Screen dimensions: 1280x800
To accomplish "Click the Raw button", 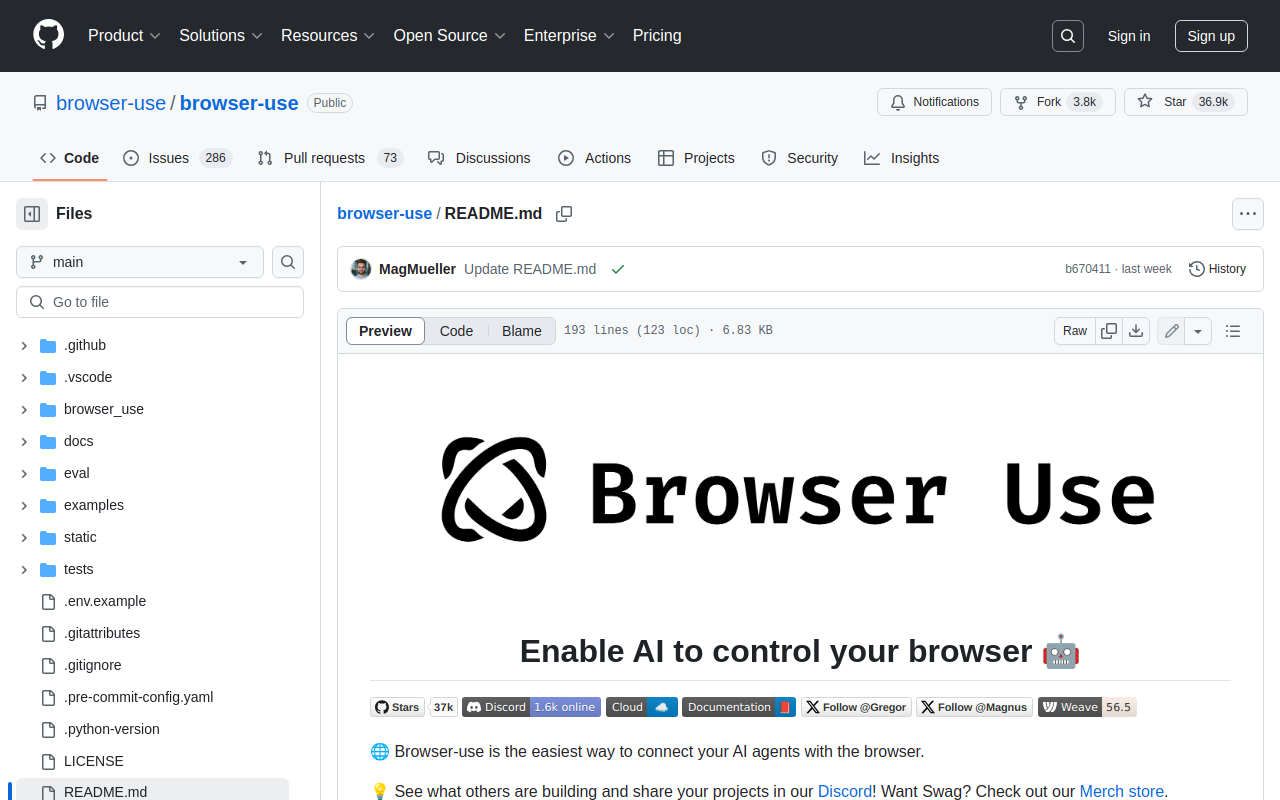I will click(1075, 331).
